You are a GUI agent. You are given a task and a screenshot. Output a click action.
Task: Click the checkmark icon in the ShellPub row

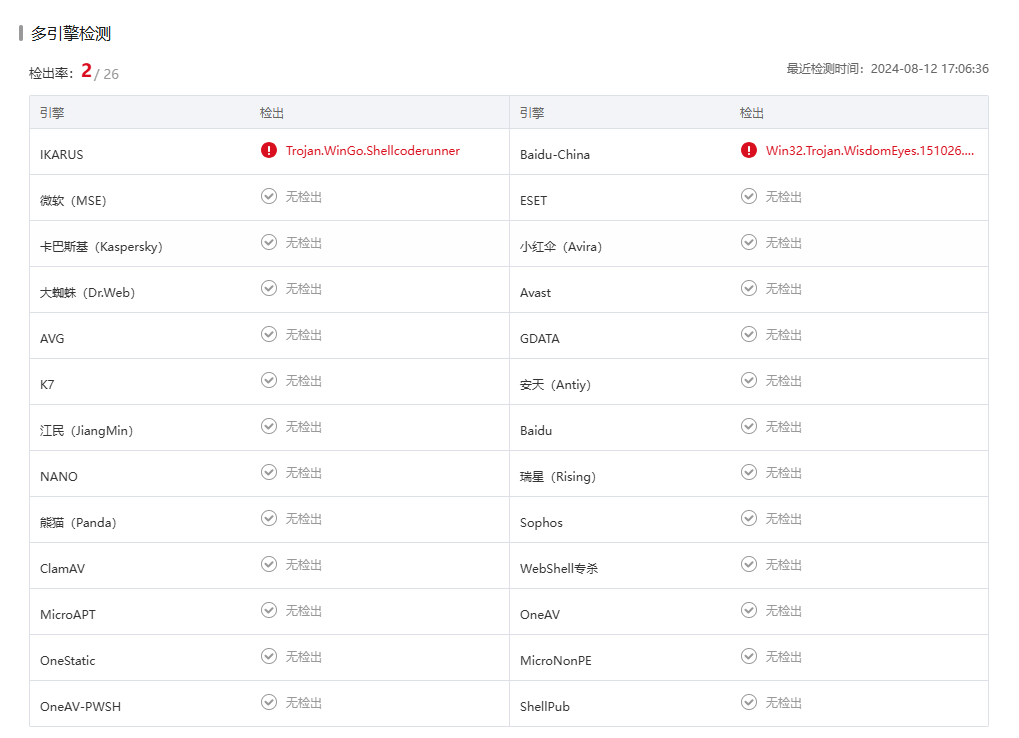[x=749, y=702]
